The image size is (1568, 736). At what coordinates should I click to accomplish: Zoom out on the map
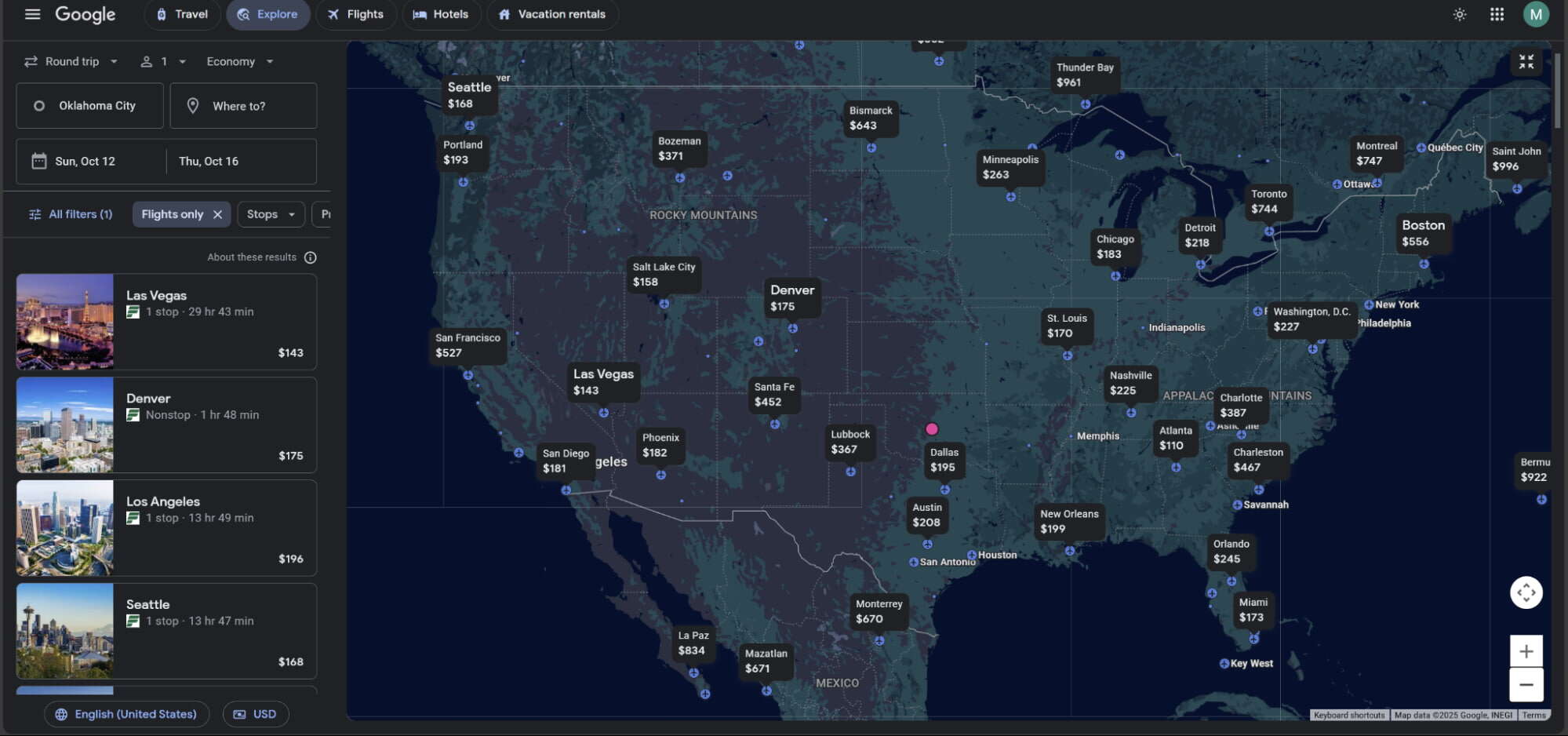(x=1526, y=684)
